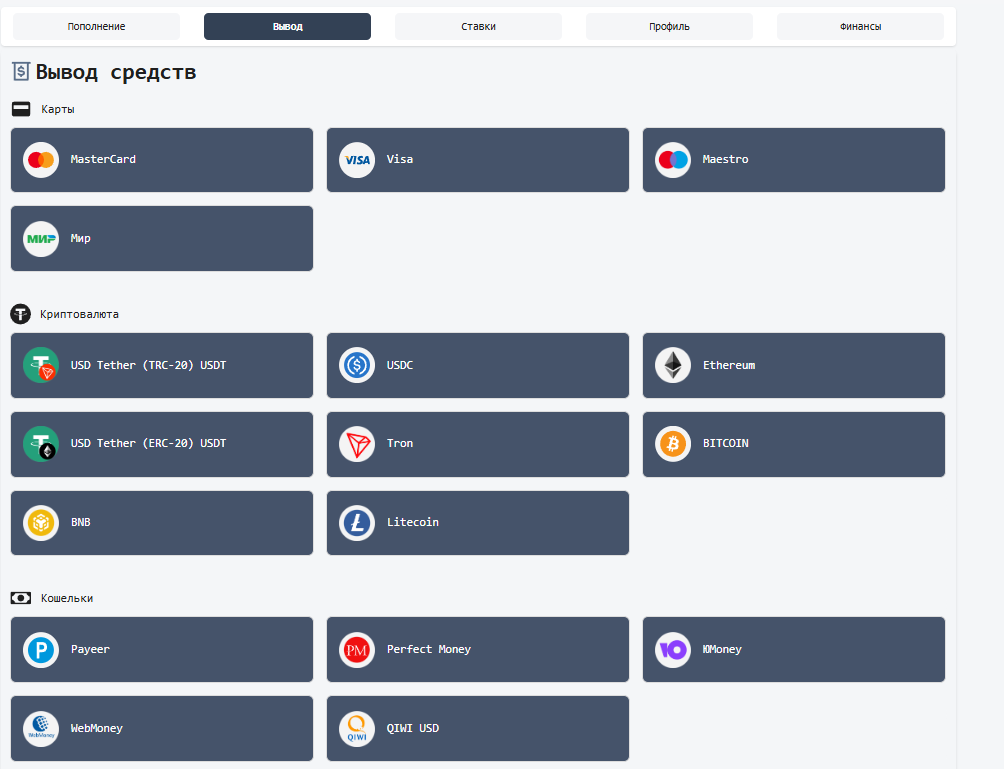
Task: Click the Maestro card logo
Action: coord(673,160)
